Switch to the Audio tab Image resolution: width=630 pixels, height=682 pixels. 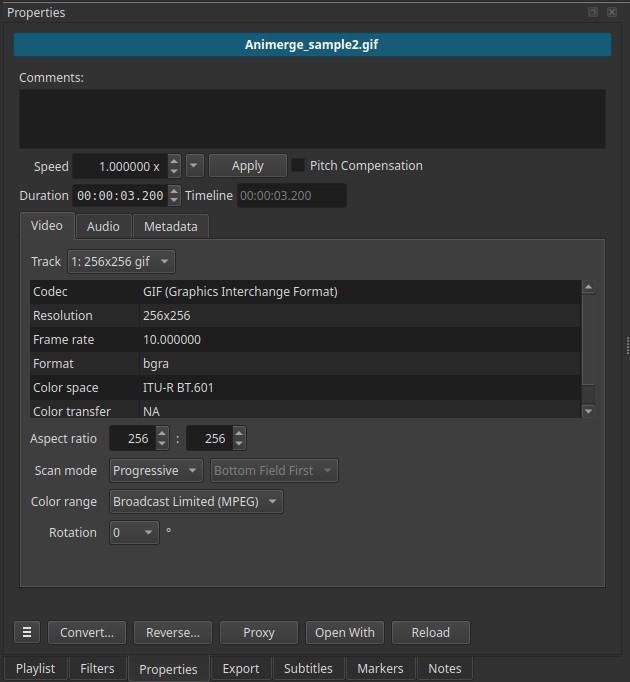[103, 227]
